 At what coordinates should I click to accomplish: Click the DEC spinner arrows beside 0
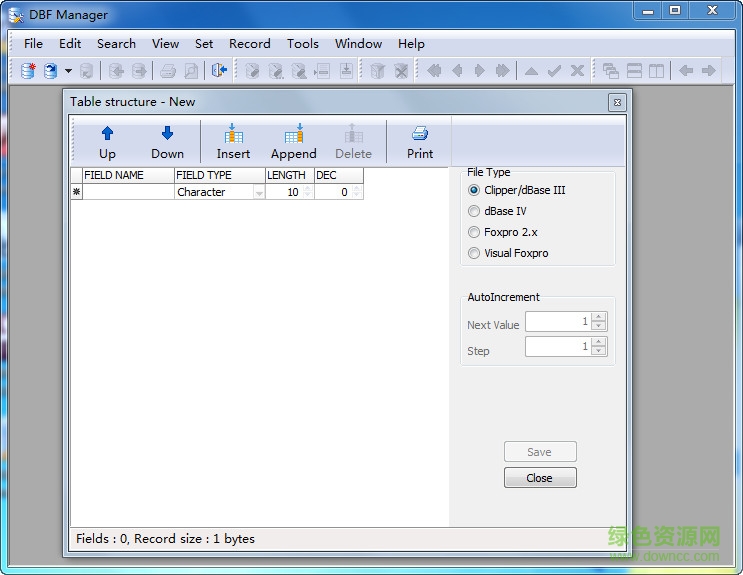(x=357, y=192)
